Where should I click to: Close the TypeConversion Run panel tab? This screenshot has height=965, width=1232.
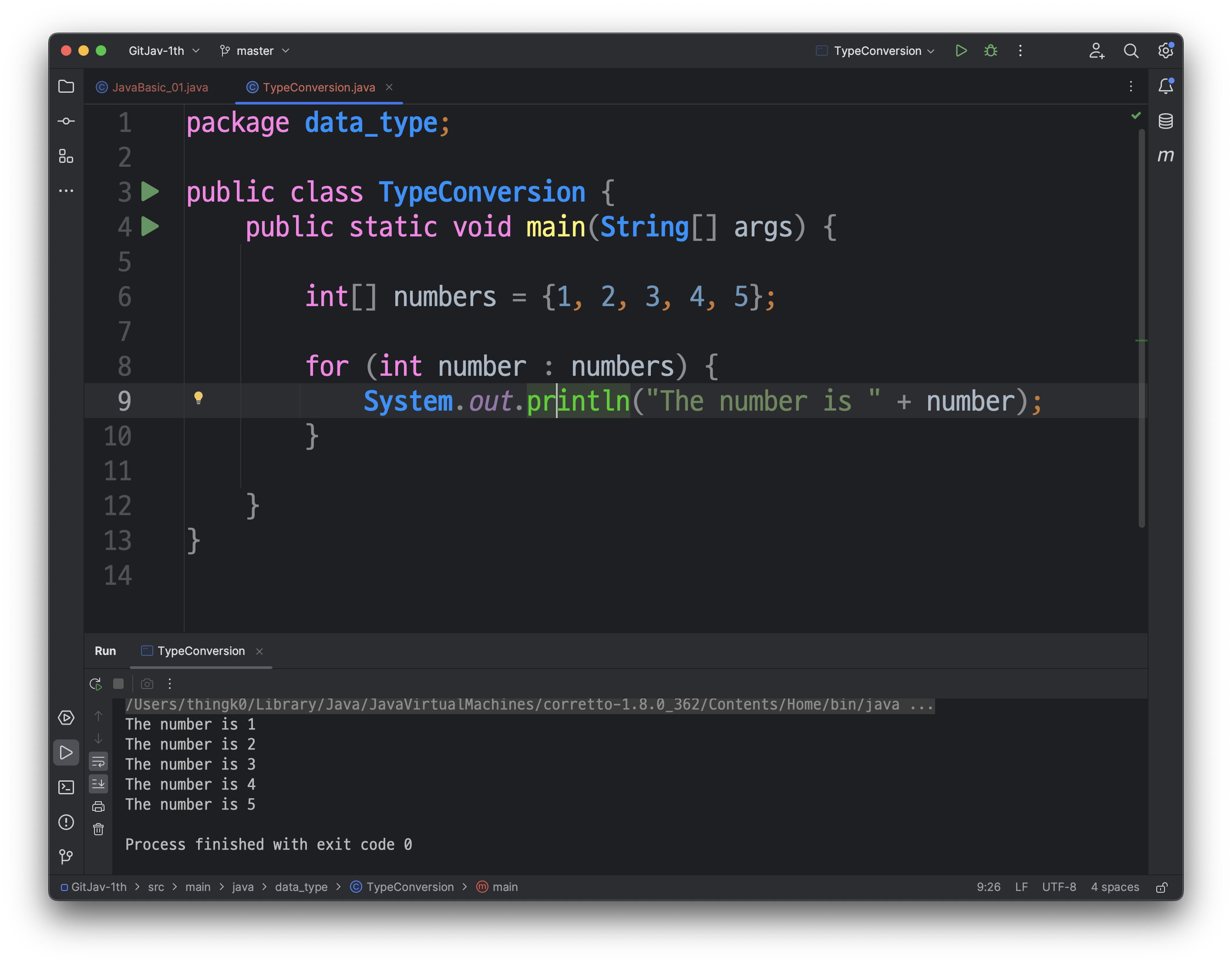click(259, 651)
